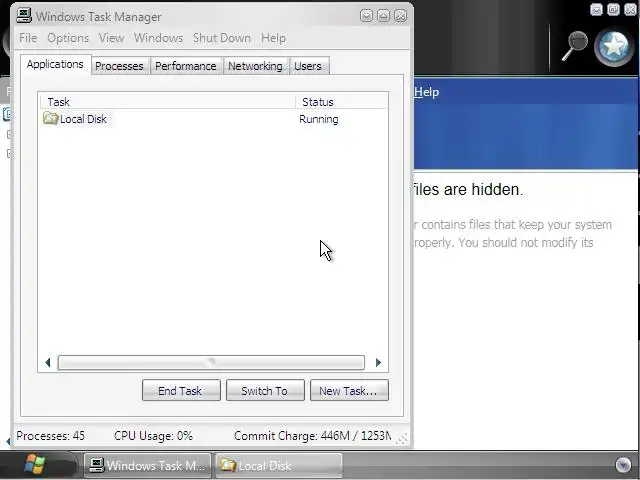640x480 pixels.
Task: Open the star favorites icon
Action: [x=614, y=47]
